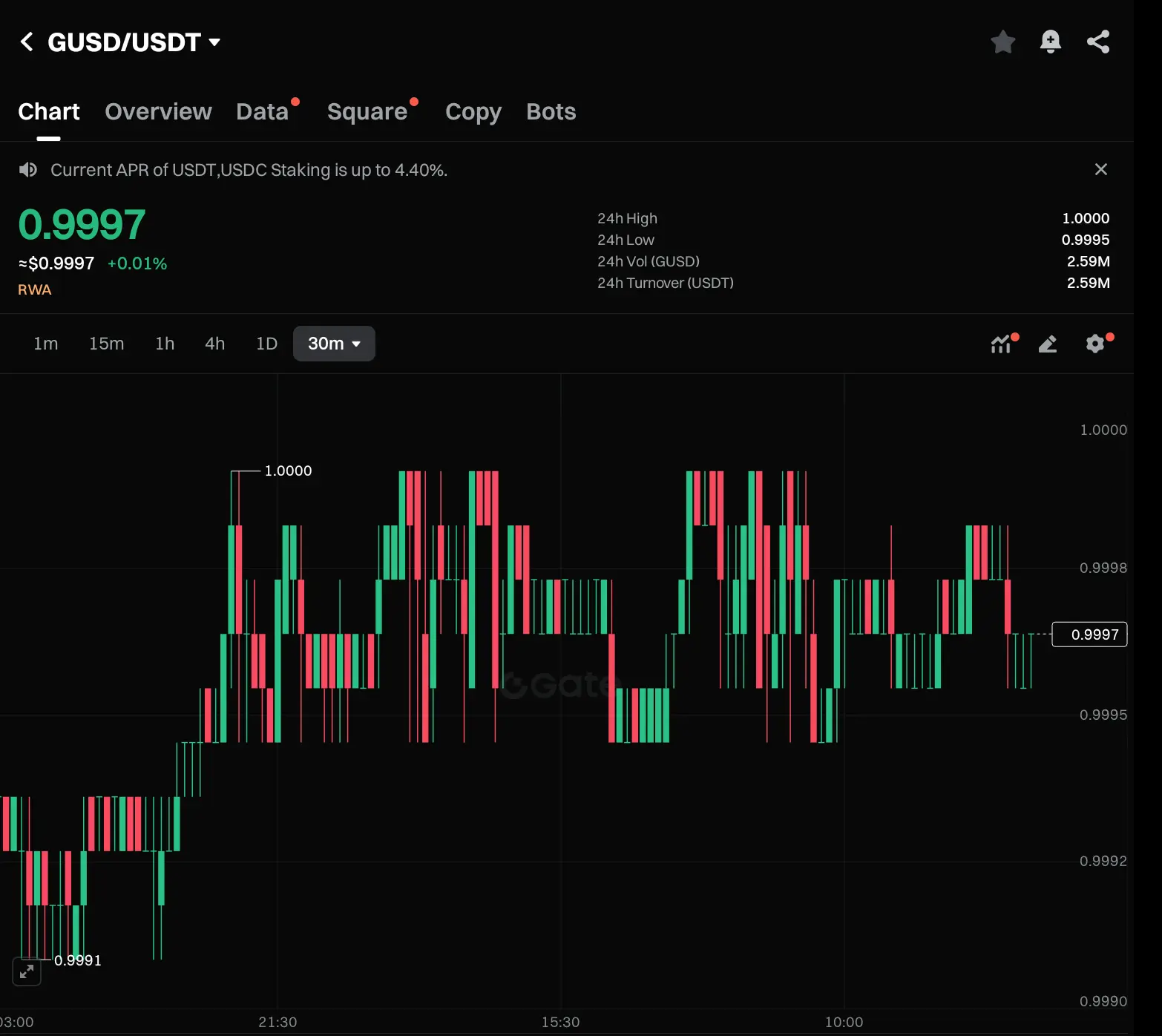Click the 15:30 time axis label
Viewport: 1162px width, 1036px height.
click(560, 1022)
